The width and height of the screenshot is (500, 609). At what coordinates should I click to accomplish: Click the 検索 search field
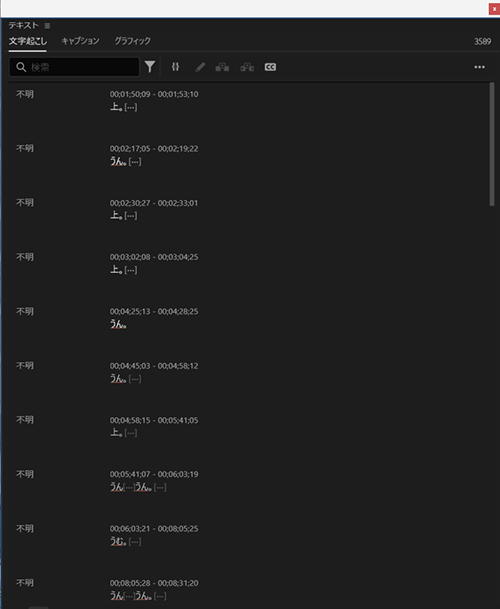click(74, 67)
